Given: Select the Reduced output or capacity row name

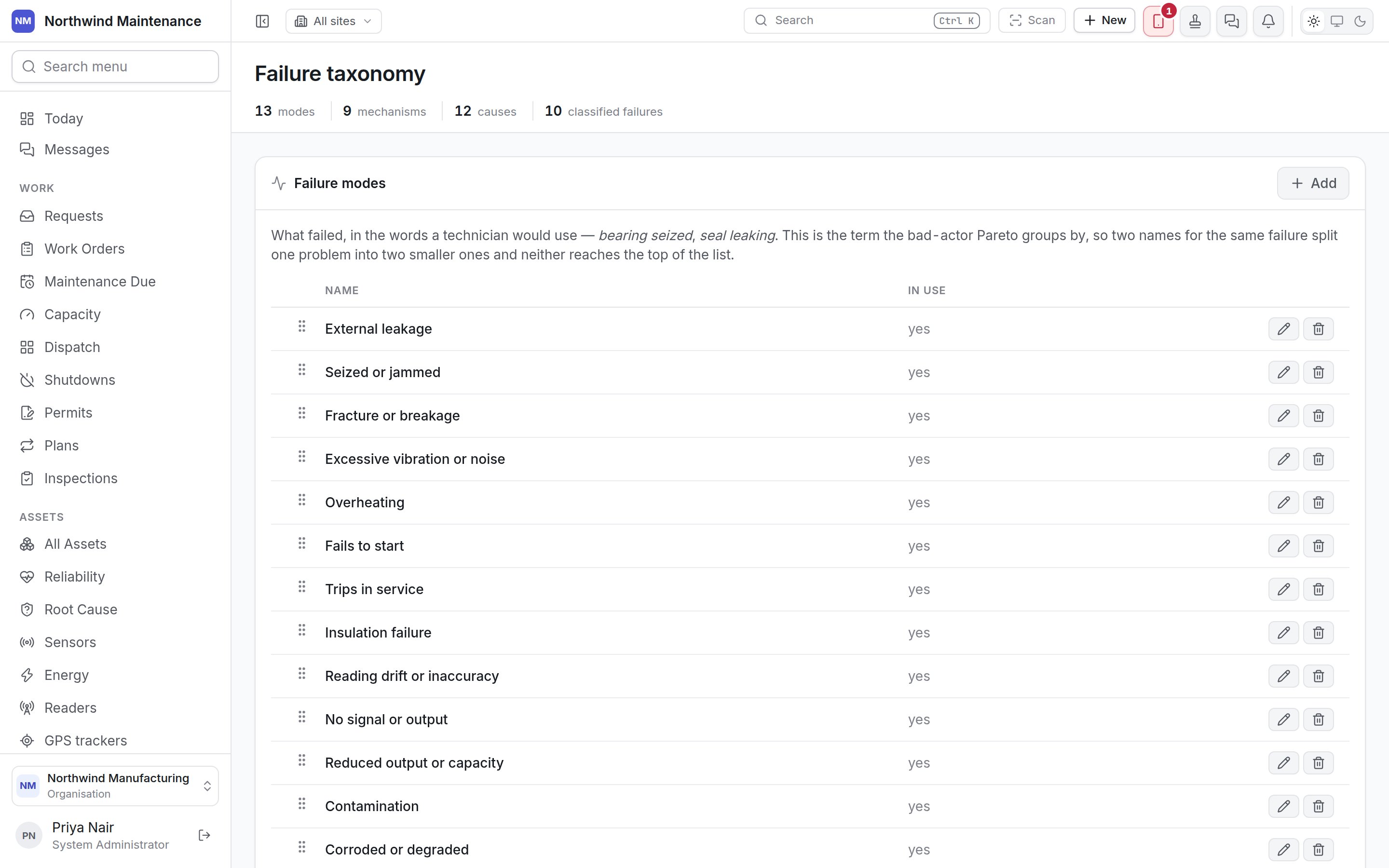Looking at the screenshot, I should coord(414,763).
